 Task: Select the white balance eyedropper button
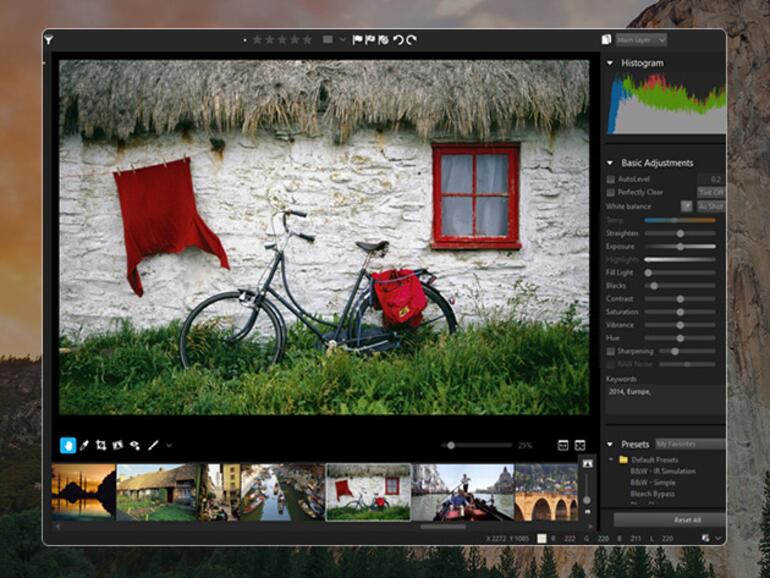686,206
